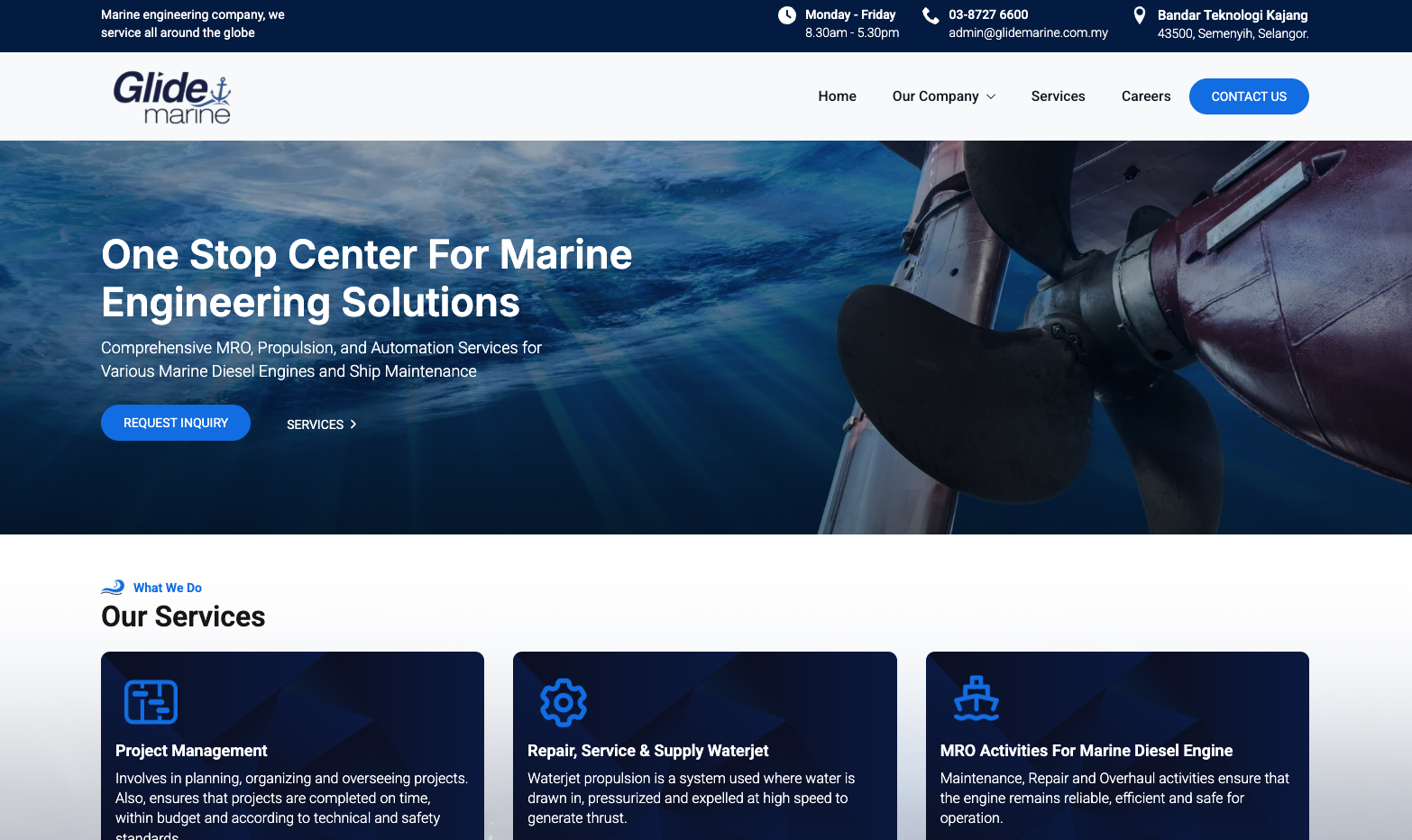Open the Project Management card title
This screenshot has height=840, width=1412.
tap(191, 751)
